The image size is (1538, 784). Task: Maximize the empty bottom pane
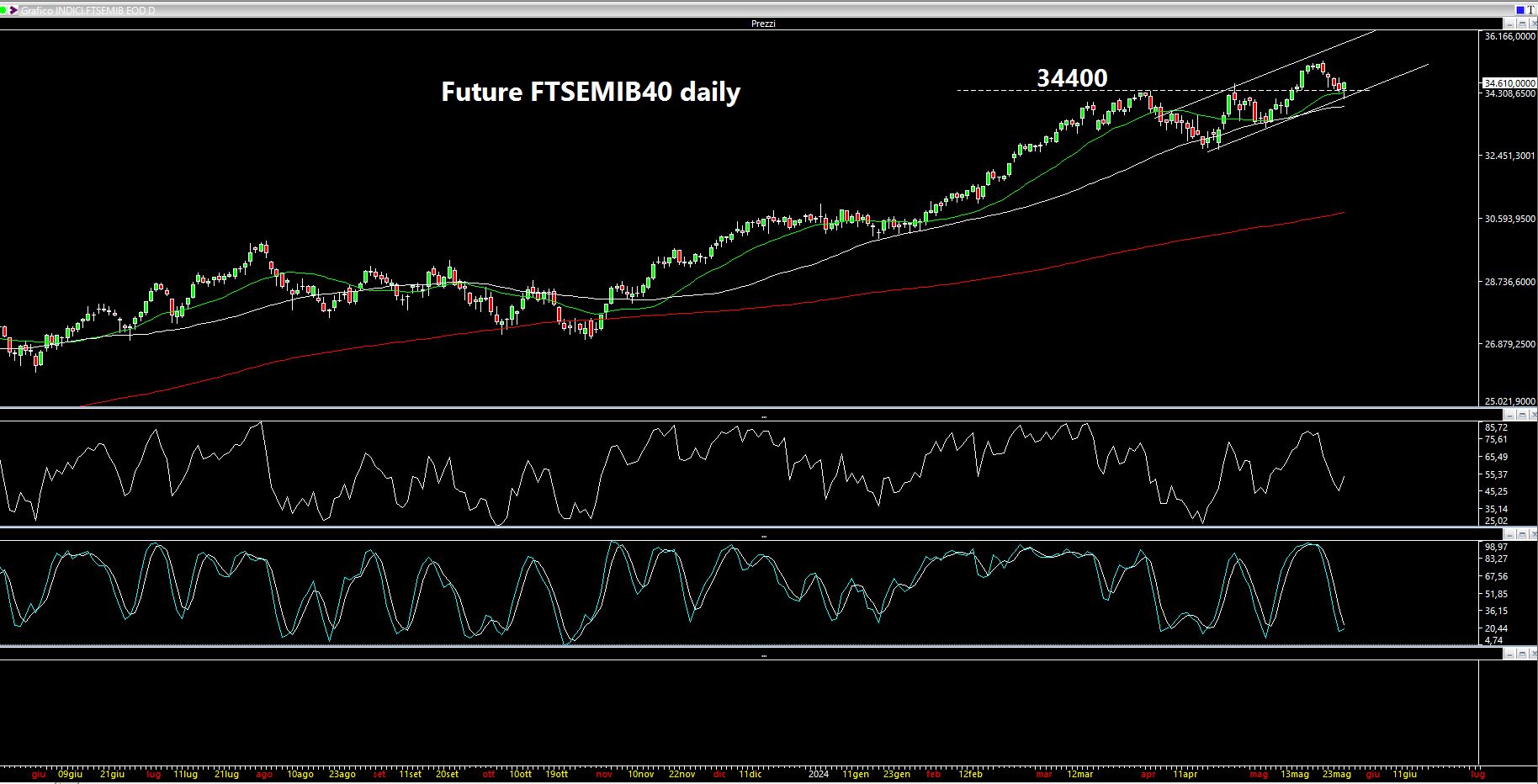[1522, 654]
